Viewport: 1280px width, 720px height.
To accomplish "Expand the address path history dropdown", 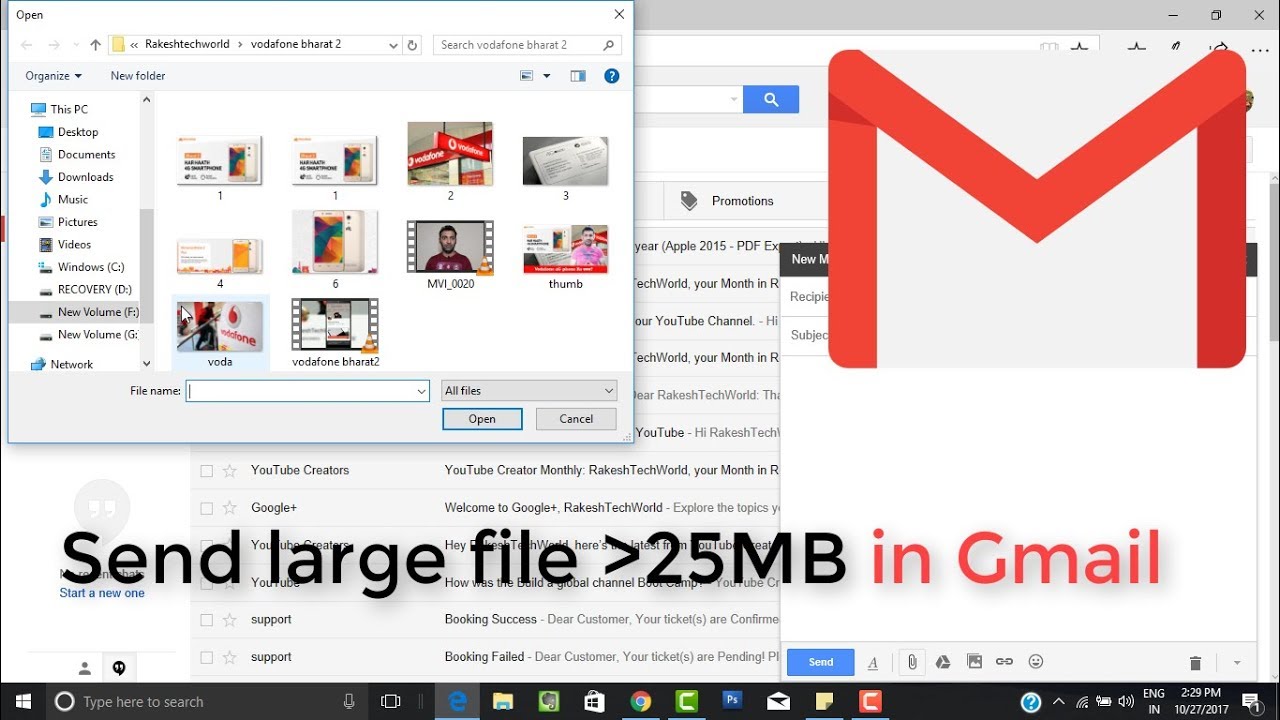I will point(393,45).
